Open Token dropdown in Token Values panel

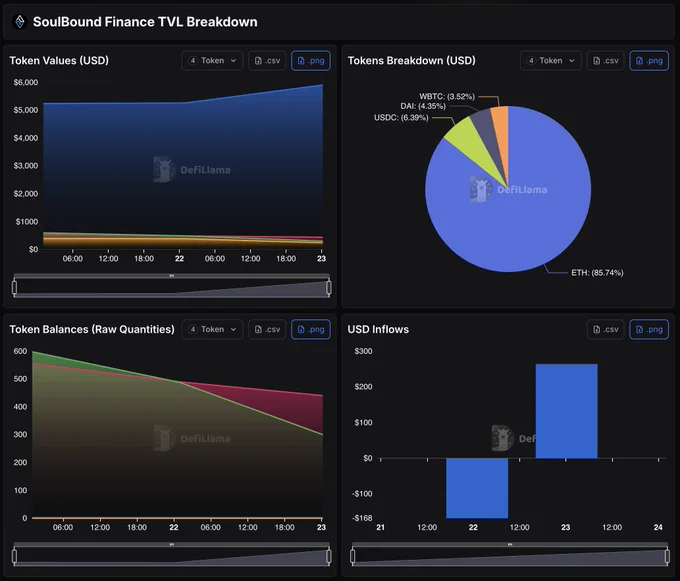[x=212, y=61]
